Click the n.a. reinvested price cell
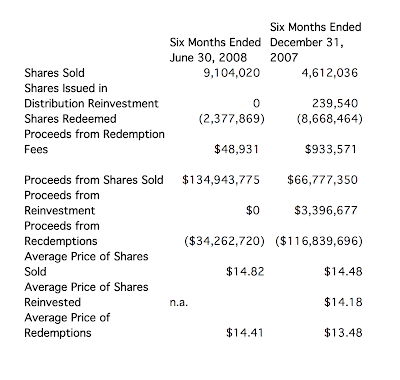Image resolution: width=400 pixels, height=380 pixels. [x=179, y=302]
